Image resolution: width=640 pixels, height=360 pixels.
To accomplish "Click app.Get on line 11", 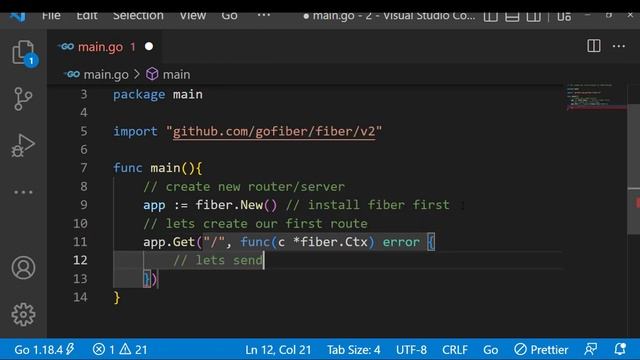I will tap(169, 242).
